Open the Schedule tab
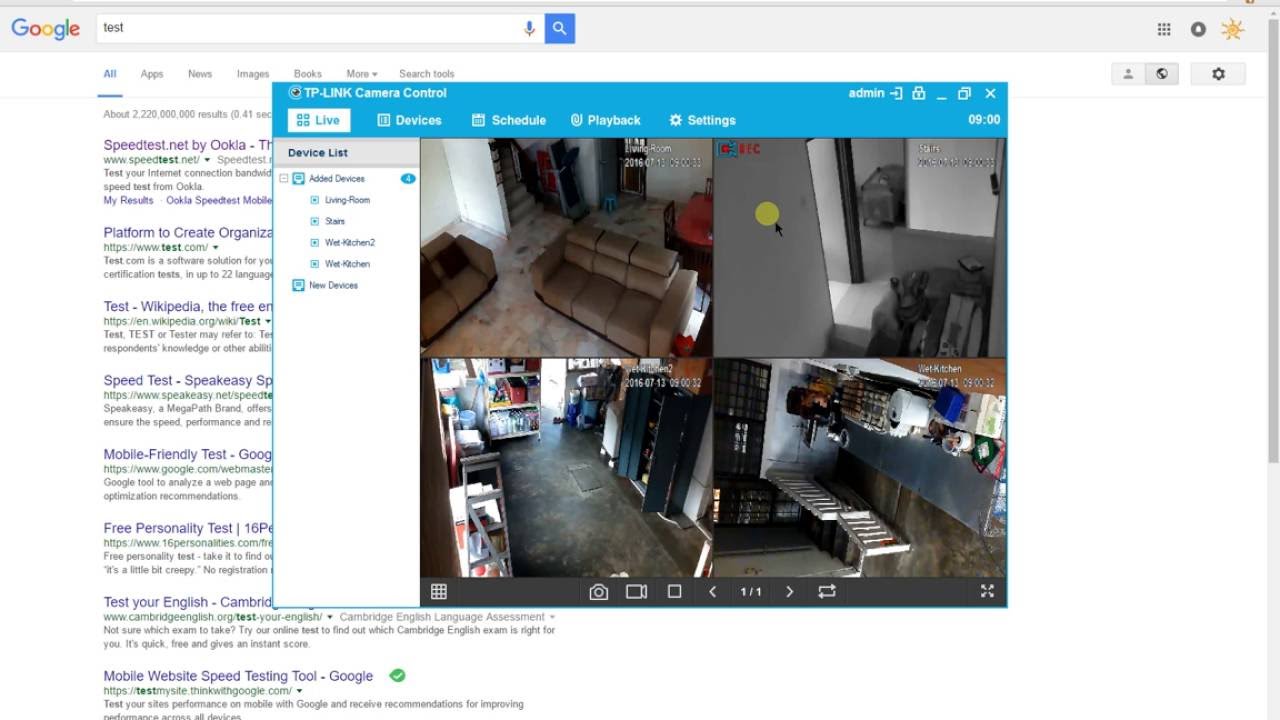The width and height of the screenshot is (1280, 720). pos(509,120)
